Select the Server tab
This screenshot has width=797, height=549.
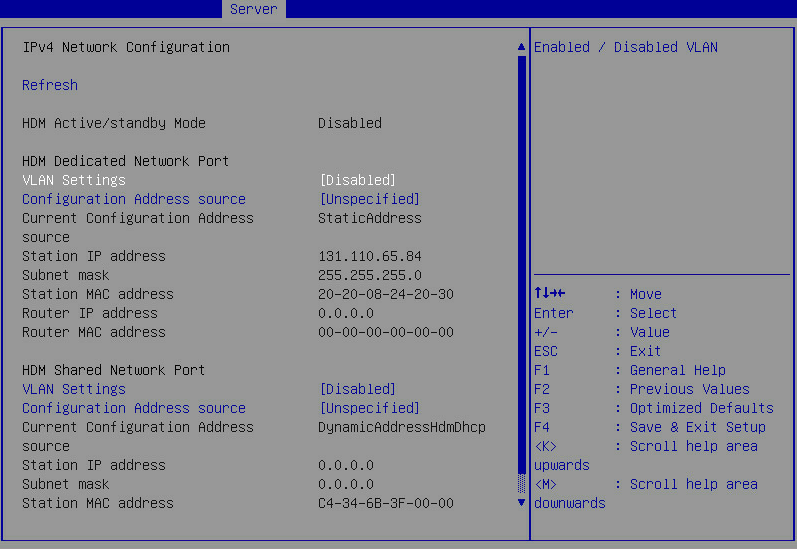click(254, 9)
